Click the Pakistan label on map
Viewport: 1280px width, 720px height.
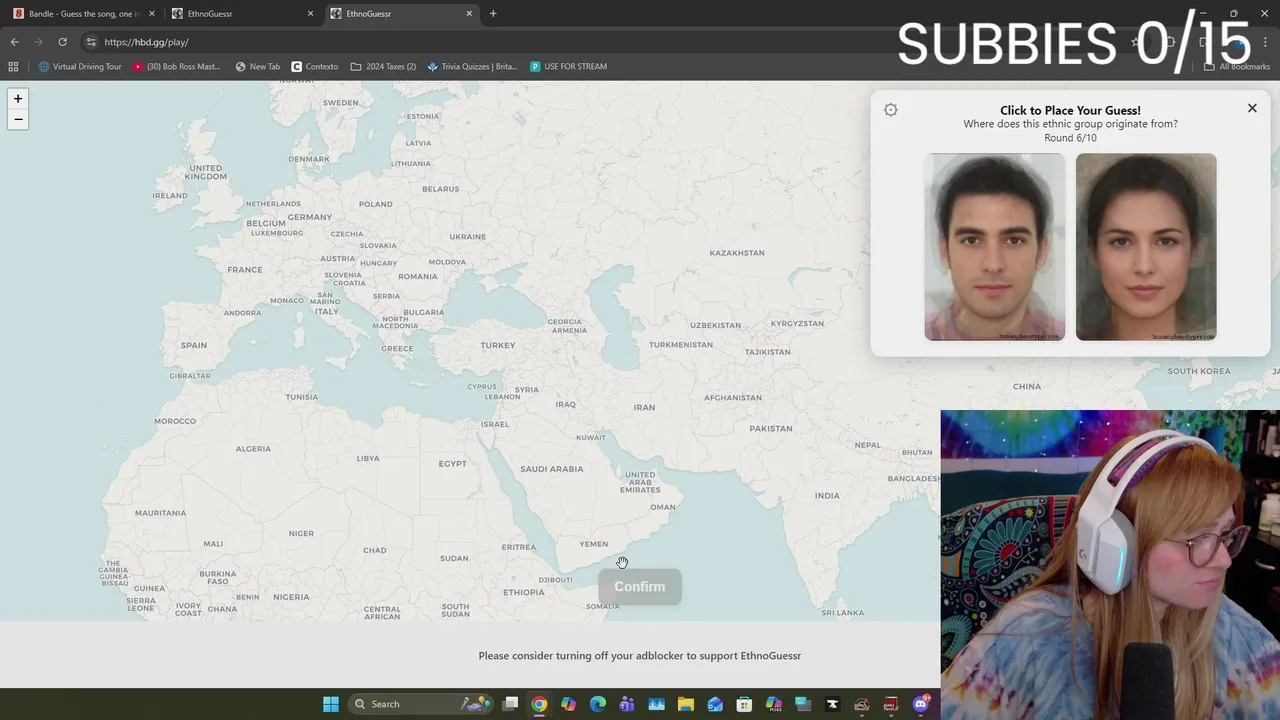771,428
